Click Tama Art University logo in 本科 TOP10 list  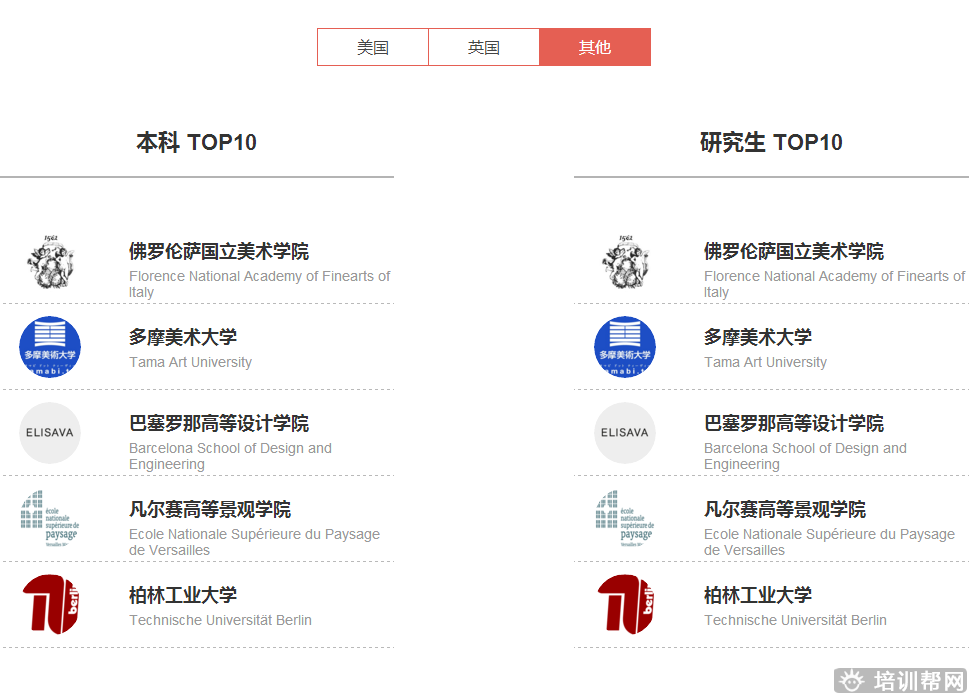click(x=50, y=347)
